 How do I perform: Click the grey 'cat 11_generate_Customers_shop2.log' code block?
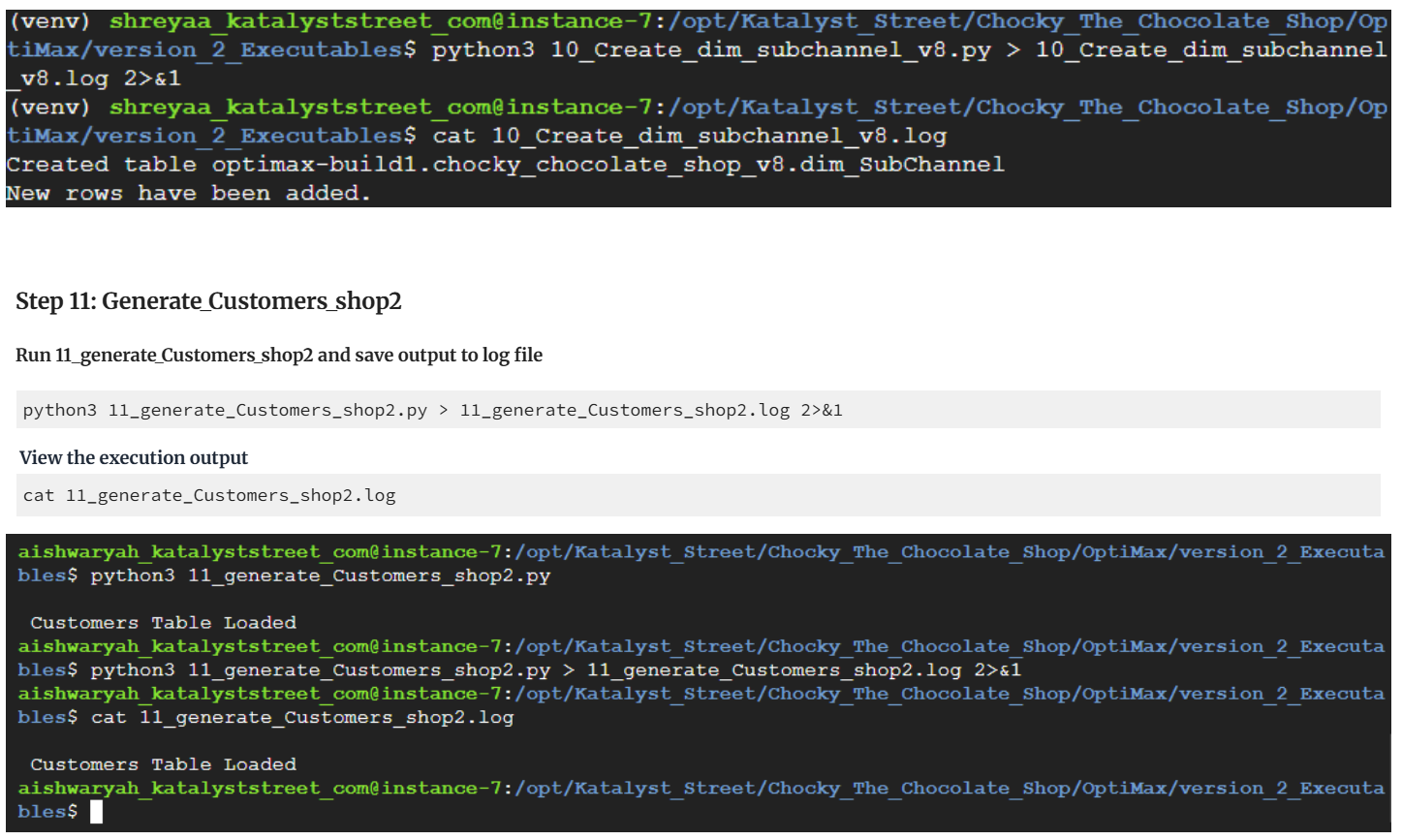pyautogui.click(x=699, y=495)
